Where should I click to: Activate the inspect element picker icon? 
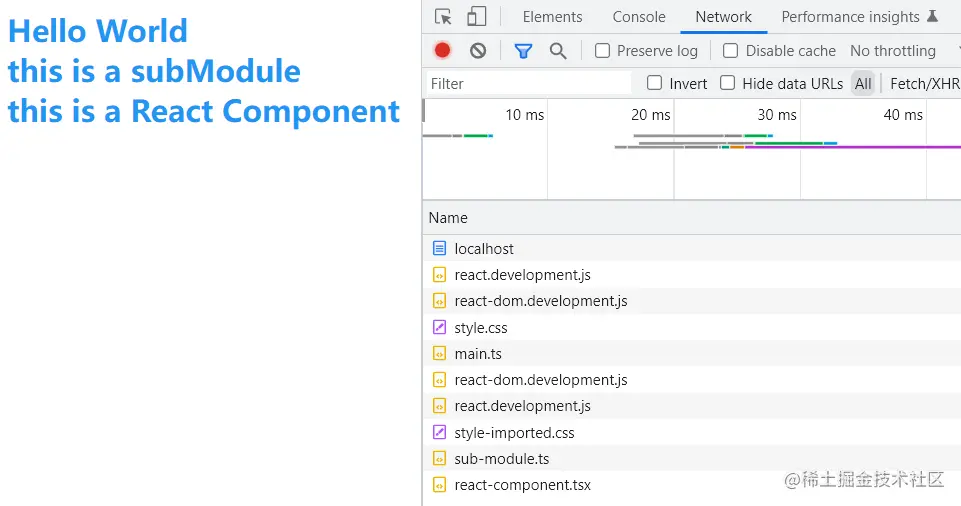point(443,17)
